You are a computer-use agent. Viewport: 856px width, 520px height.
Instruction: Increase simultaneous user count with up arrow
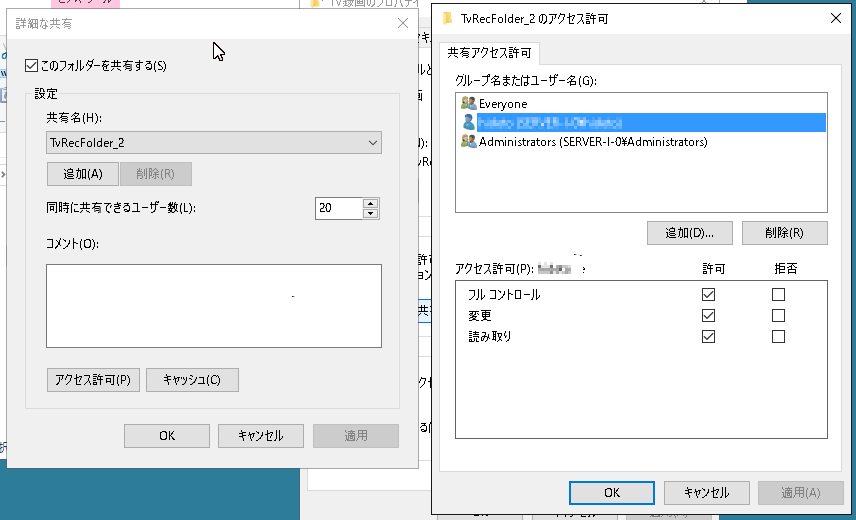pos(371,203)
